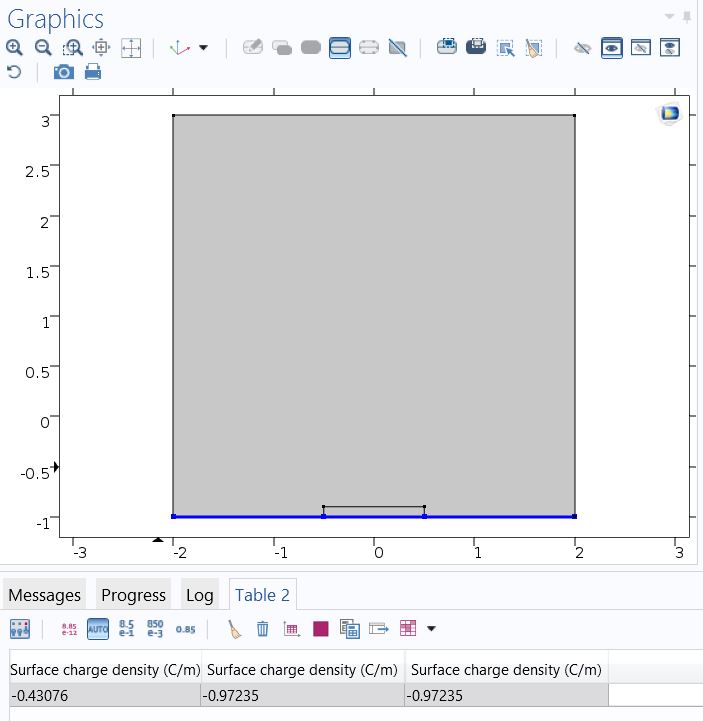Clear the table with the broom icon

pos(234,629)
